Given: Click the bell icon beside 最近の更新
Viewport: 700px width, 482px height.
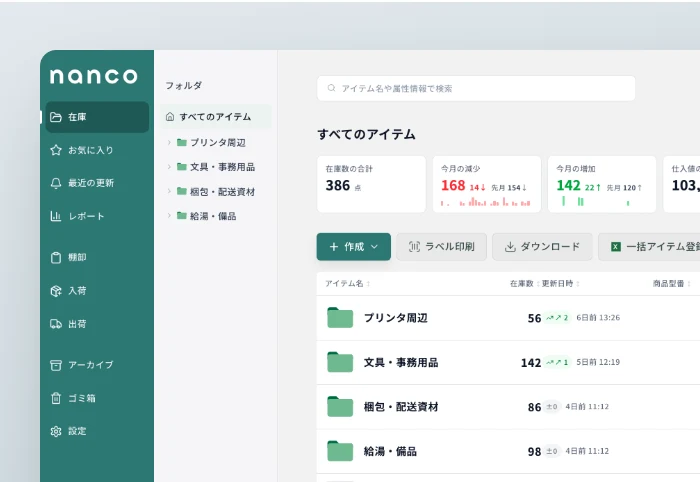Looking at the screenshot, I should [56, 183].
